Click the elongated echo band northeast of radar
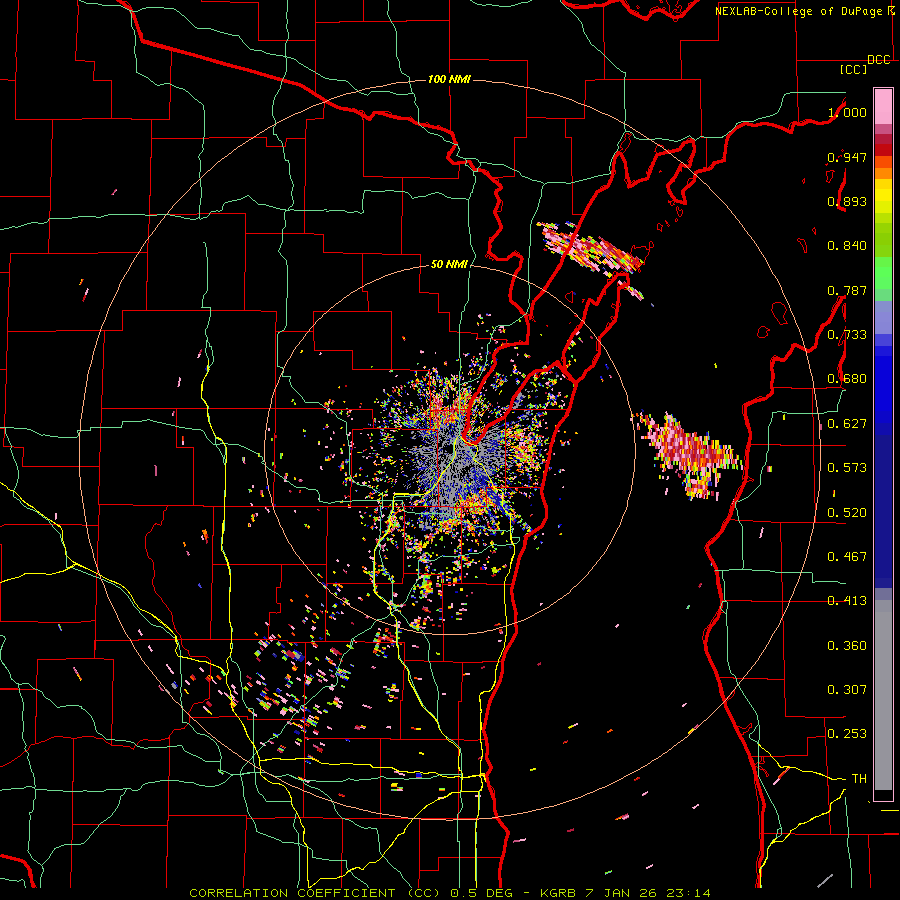This screenshot has width=900, height=900. pos(591,250)
